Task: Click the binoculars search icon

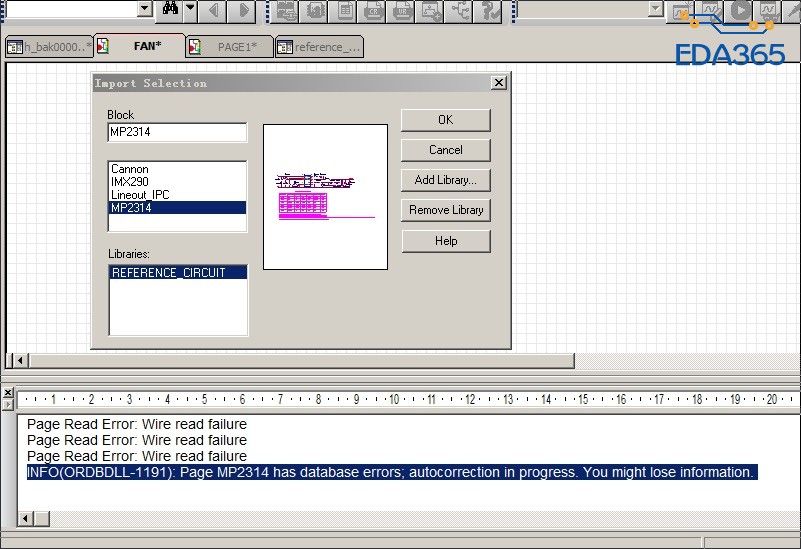Action: (170, 9)
